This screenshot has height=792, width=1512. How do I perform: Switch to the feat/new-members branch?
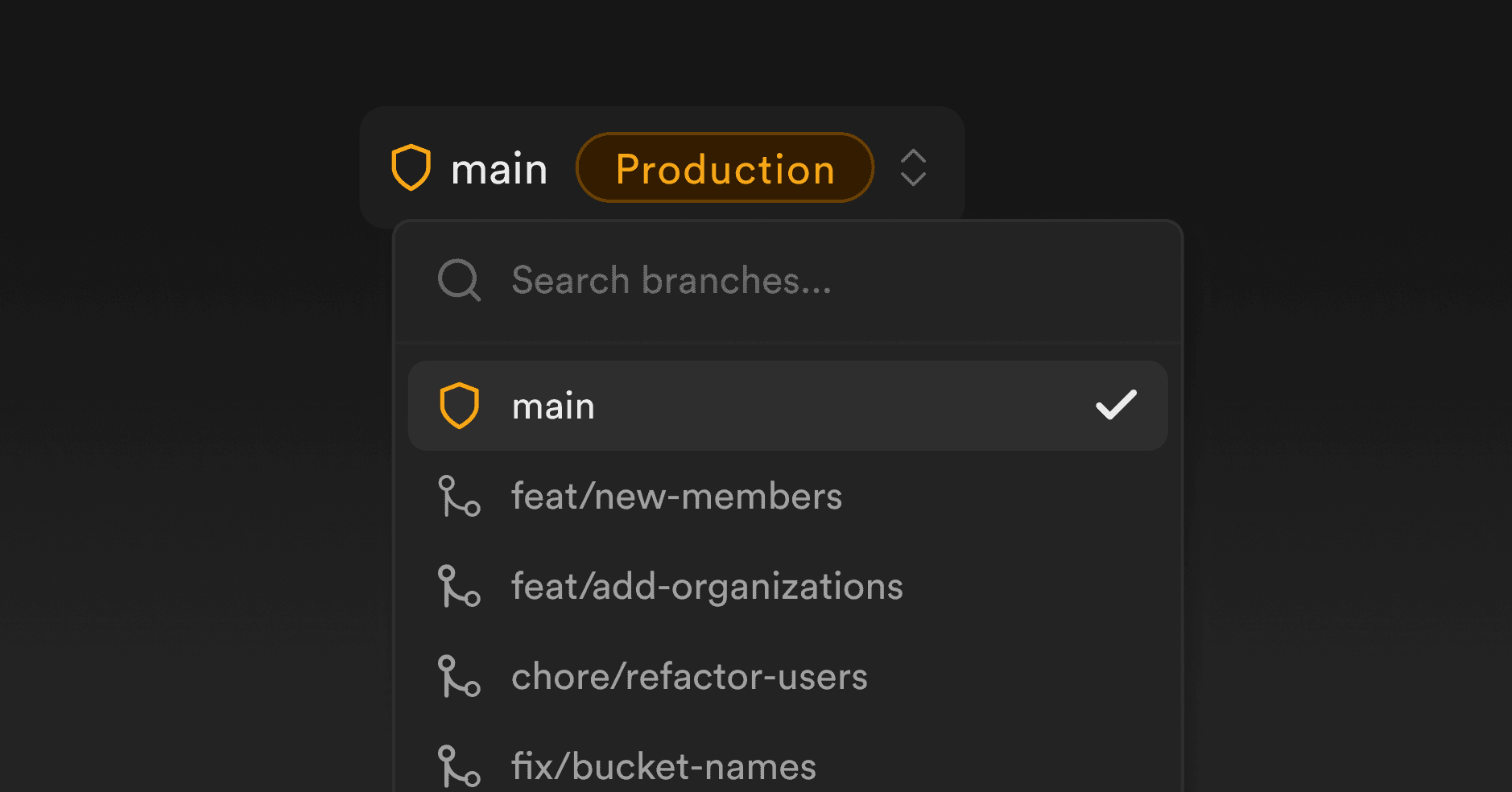coord(676,497)
